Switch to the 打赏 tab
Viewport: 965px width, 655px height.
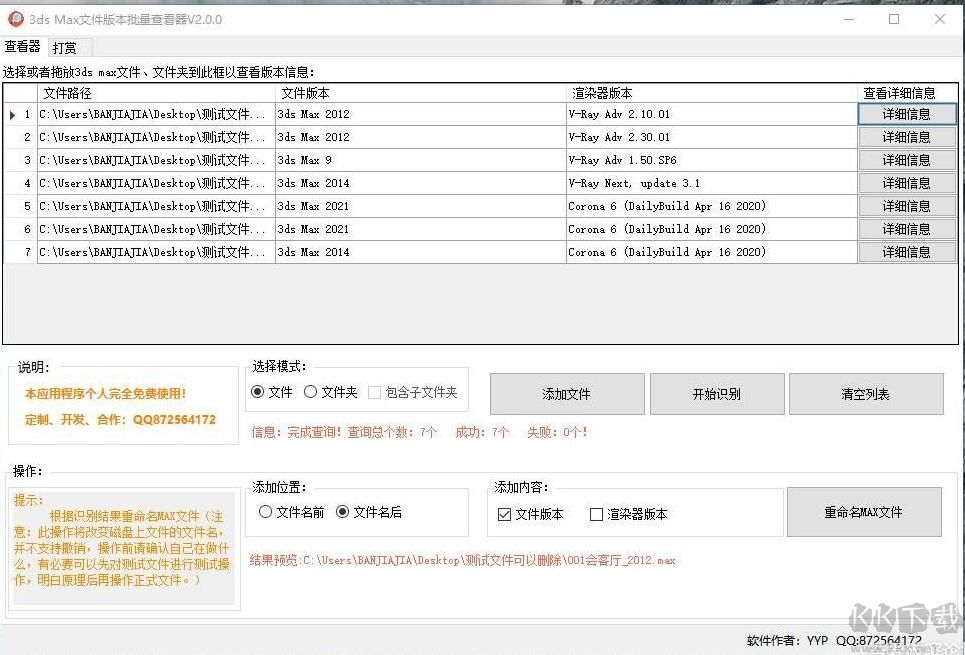tap(66, 47)
